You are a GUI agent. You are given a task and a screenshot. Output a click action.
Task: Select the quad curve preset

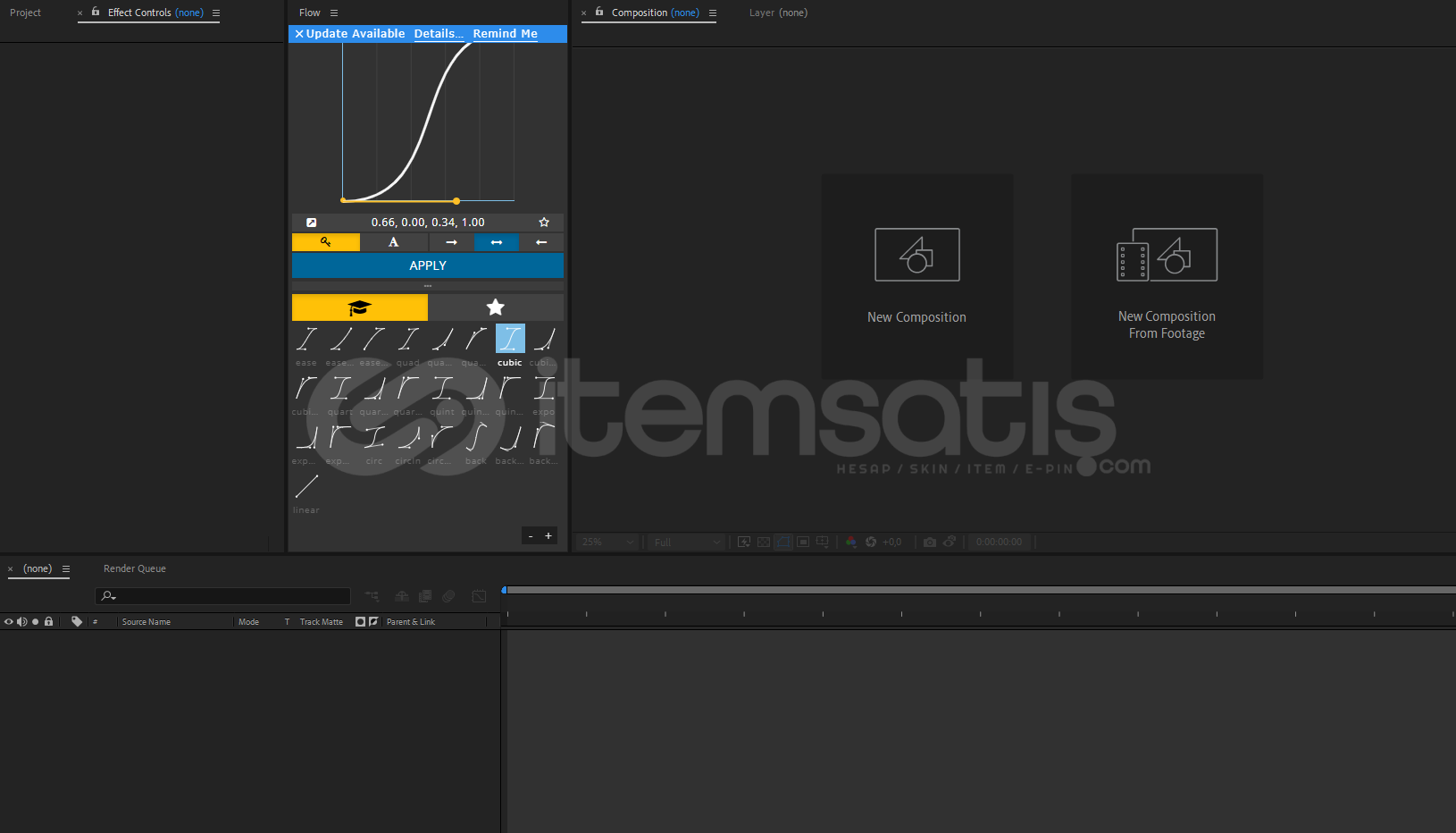[408, 340]
